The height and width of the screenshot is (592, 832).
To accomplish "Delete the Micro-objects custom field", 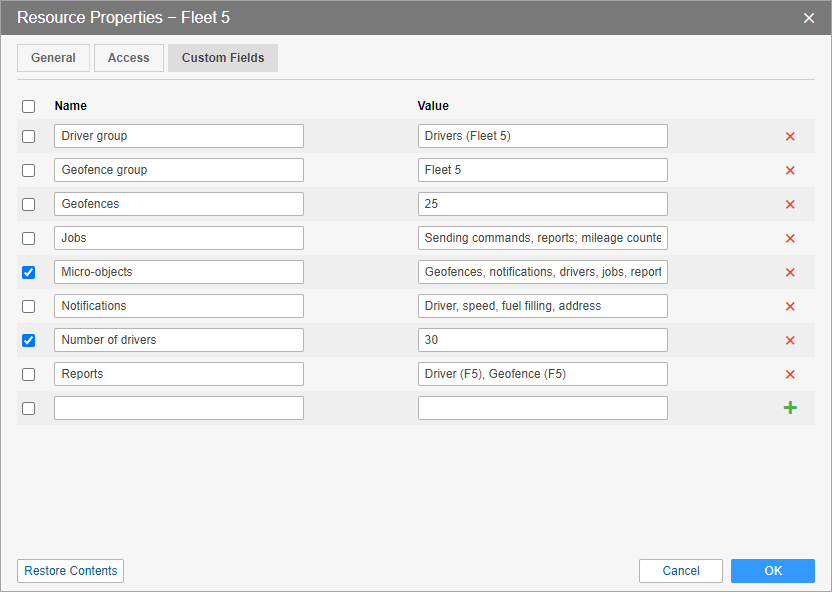I will click(790, 272).
